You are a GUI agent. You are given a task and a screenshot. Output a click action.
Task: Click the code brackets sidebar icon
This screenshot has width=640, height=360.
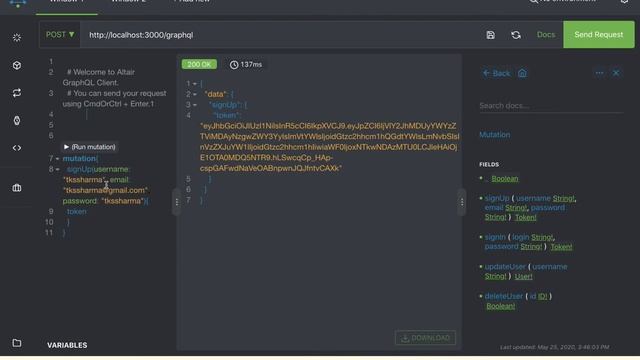17,148
